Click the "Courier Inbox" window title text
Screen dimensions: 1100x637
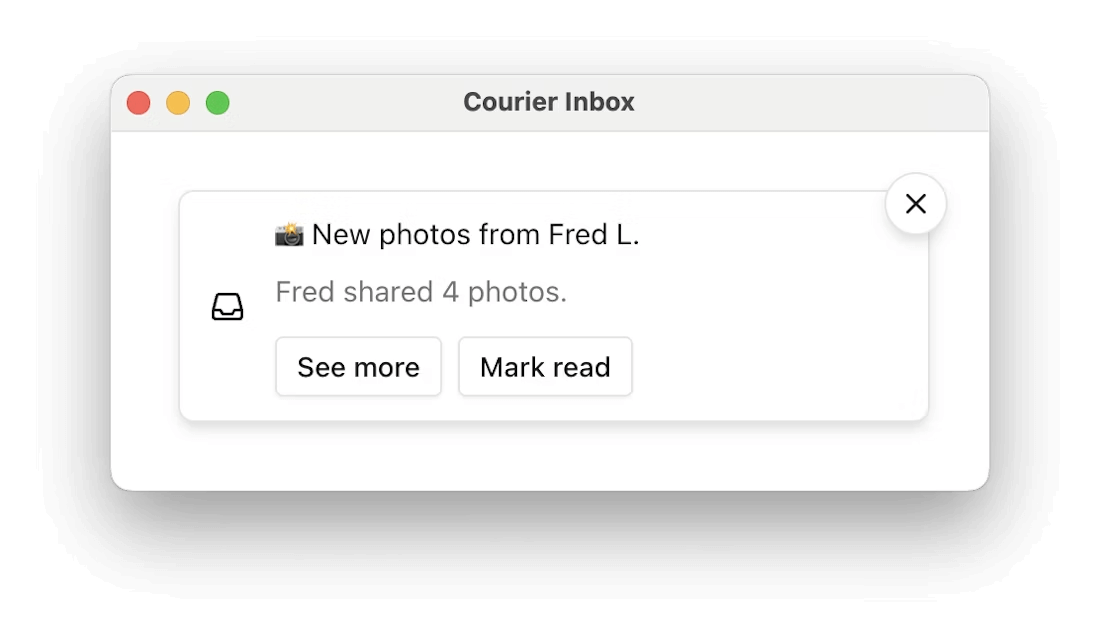tap(548, 102)
